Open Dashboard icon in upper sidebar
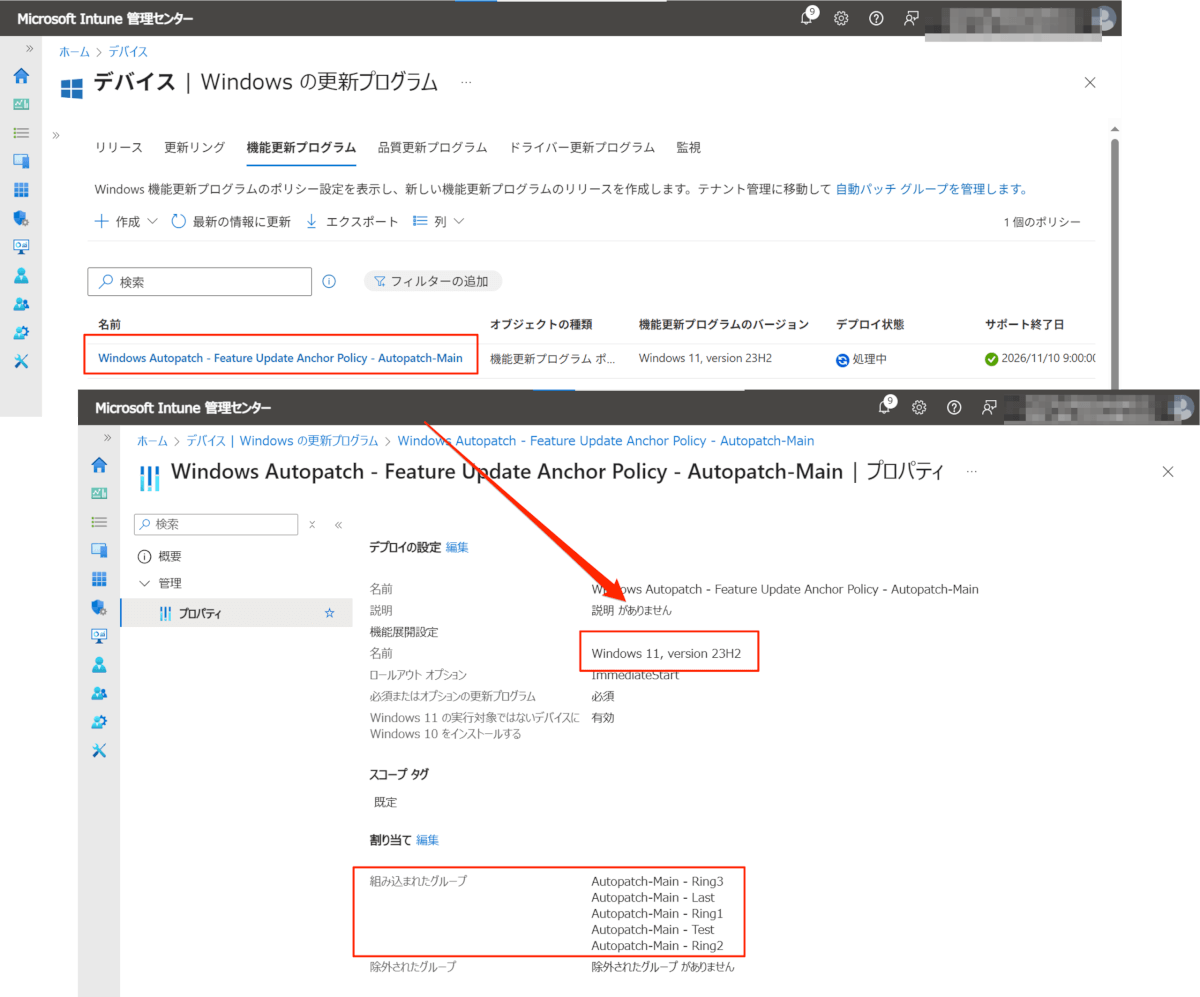This screenshot has width=1200, height=997. pos(21,104)
